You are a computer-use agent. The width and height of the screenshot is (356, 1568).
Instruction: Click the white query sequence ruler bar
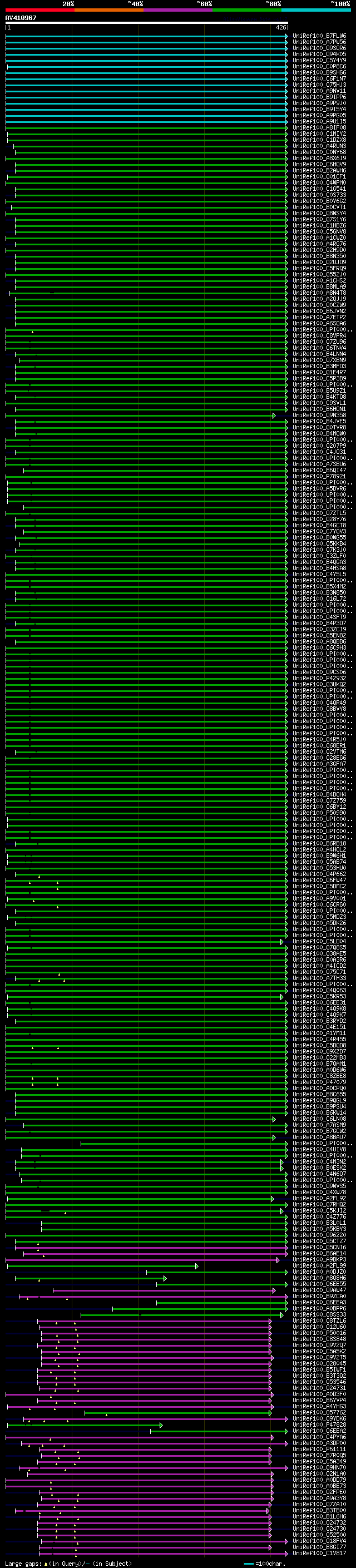tap(147, 22)
